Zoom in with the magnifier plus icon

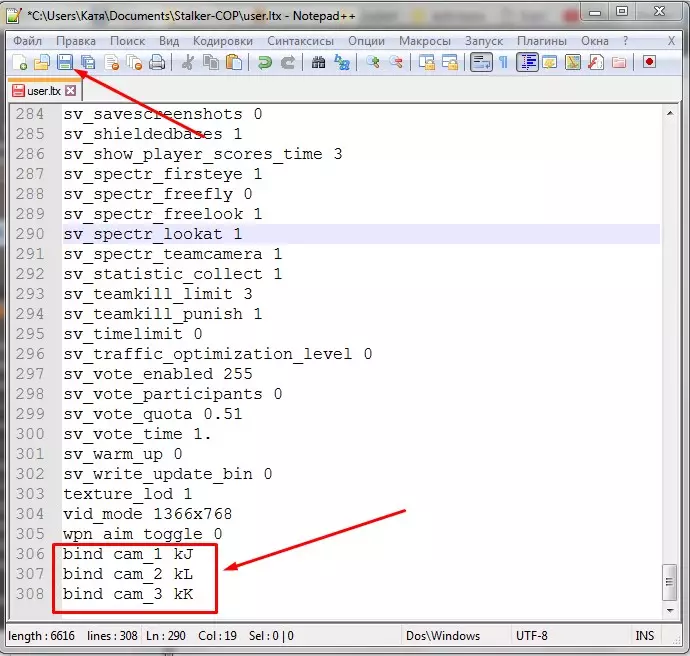tap(373, 62)
